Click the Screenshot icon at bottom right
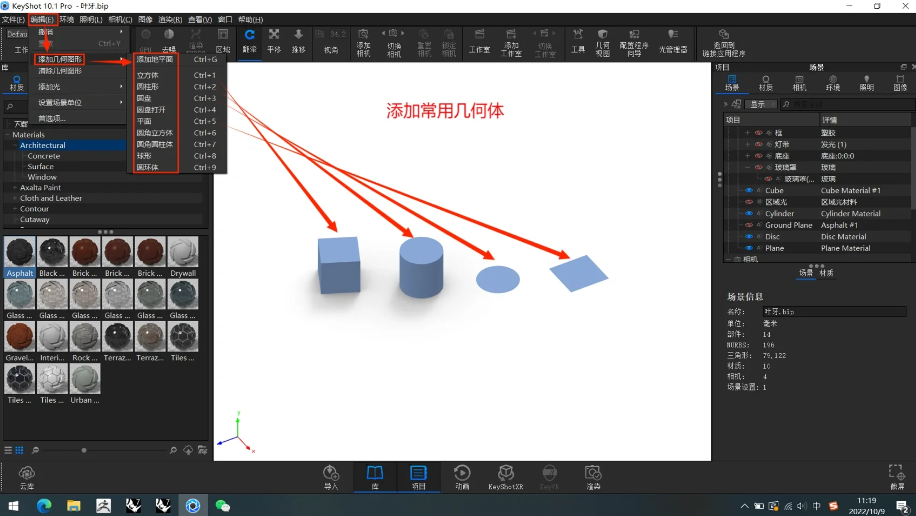 896,474
